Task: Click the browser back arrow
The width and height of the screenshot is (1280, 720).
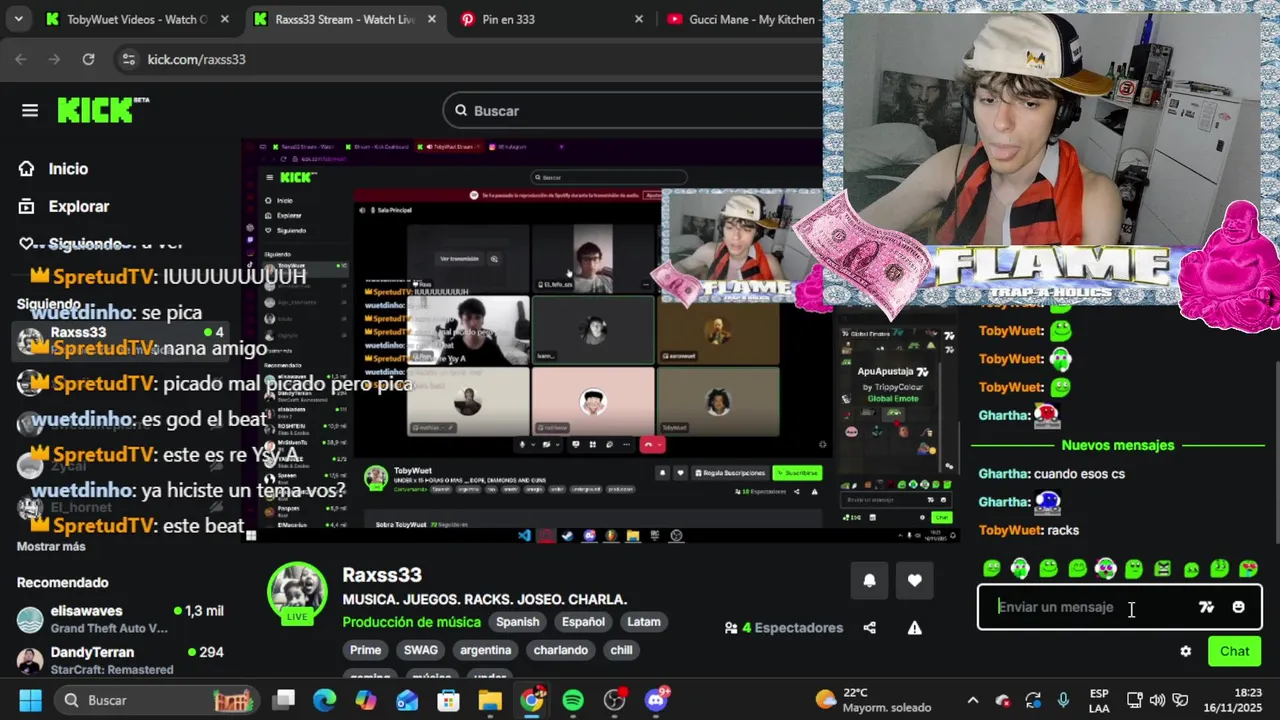Action: click(21, 59)
